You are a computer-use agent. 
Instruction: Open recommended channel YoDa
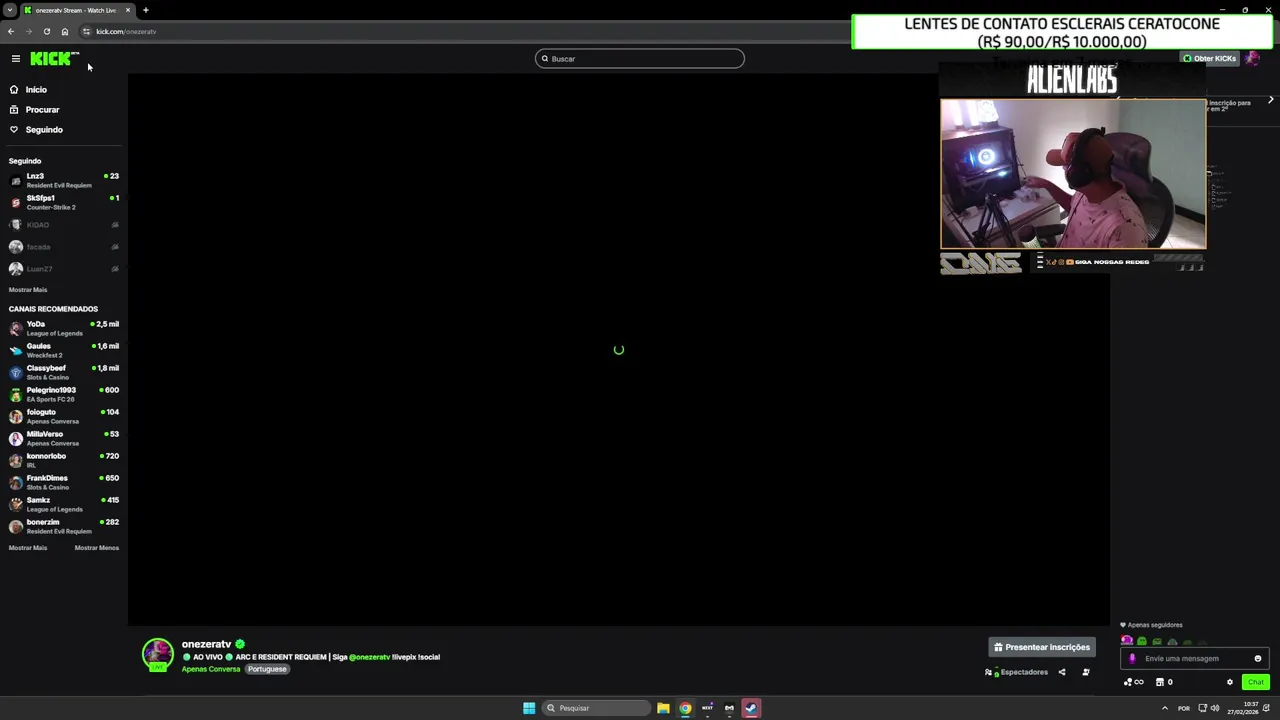tap(64, 328)
